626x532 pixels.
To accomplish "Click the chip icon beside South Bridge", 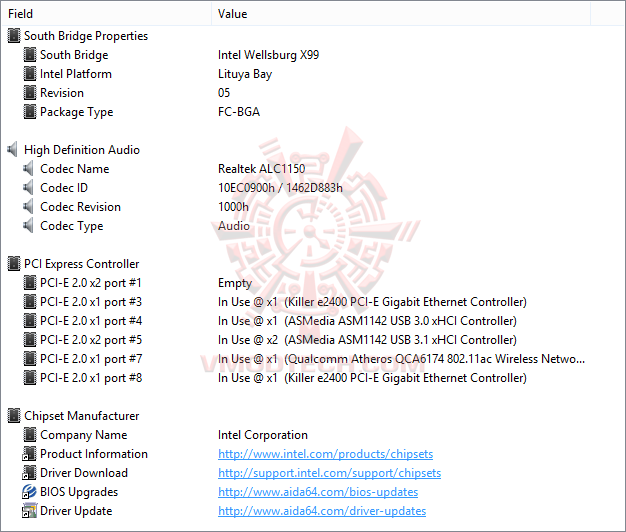I will tap(30, 55).
